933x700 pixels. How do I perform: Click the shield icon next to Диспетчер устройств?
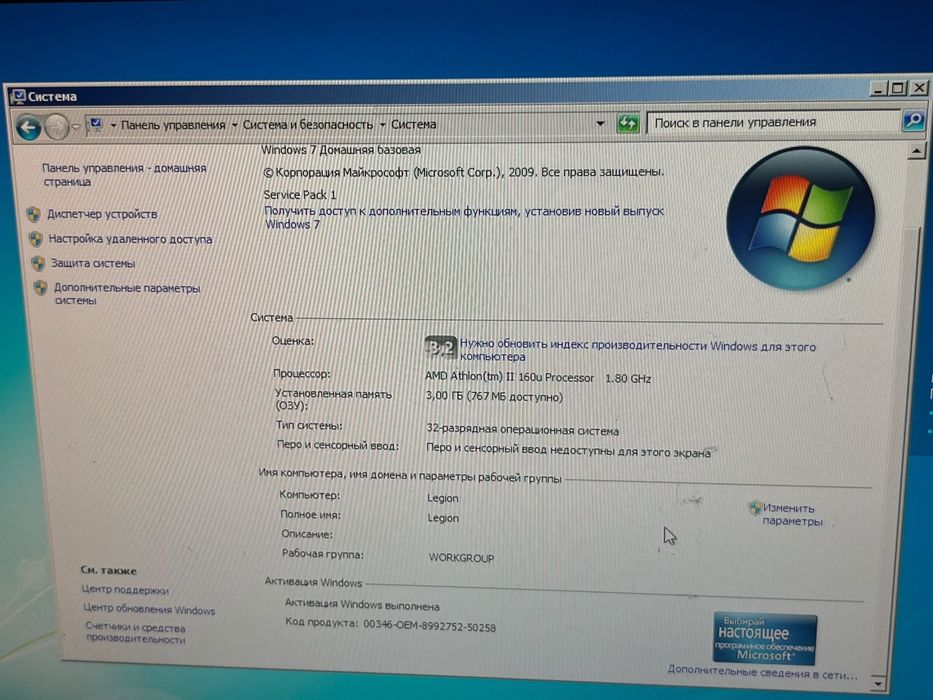[34, 214]
